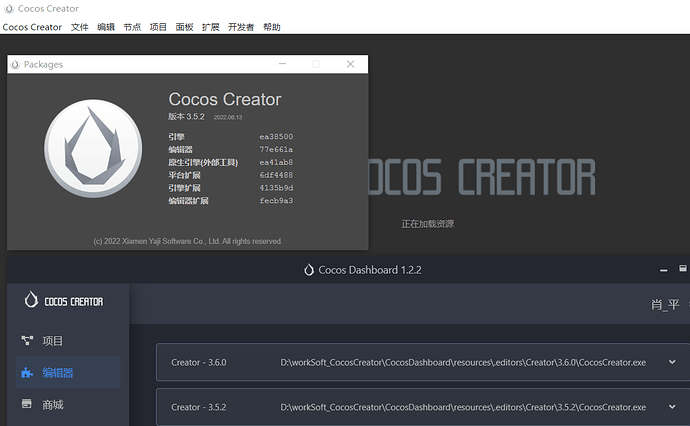Click the engine hash ea38500
The image size is (690, 426).
[276, 137]
